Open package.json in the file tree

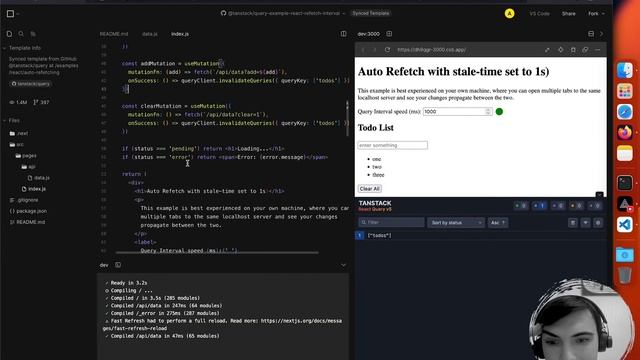(28, 211)
